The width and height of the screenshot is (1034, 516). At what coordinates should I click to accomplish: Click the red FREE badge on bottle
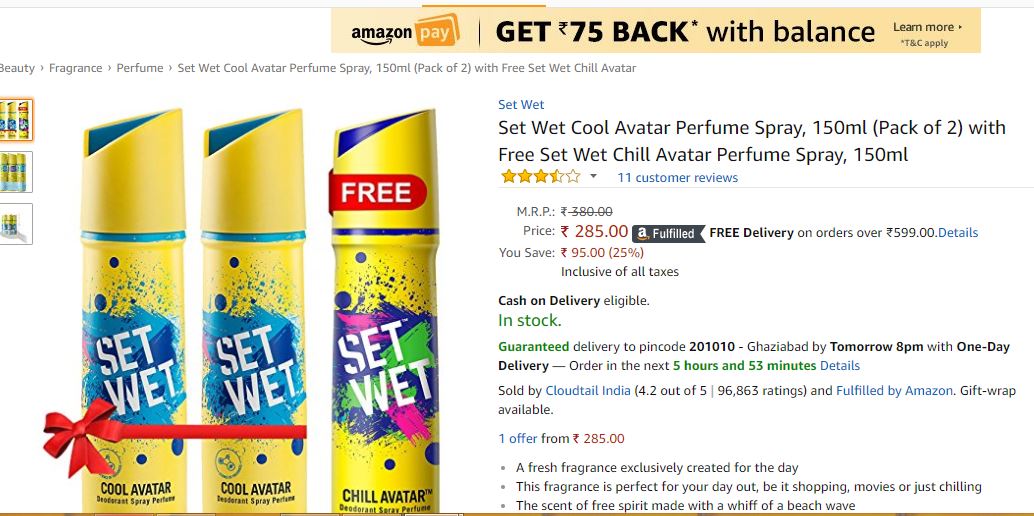tap(376, 192)
